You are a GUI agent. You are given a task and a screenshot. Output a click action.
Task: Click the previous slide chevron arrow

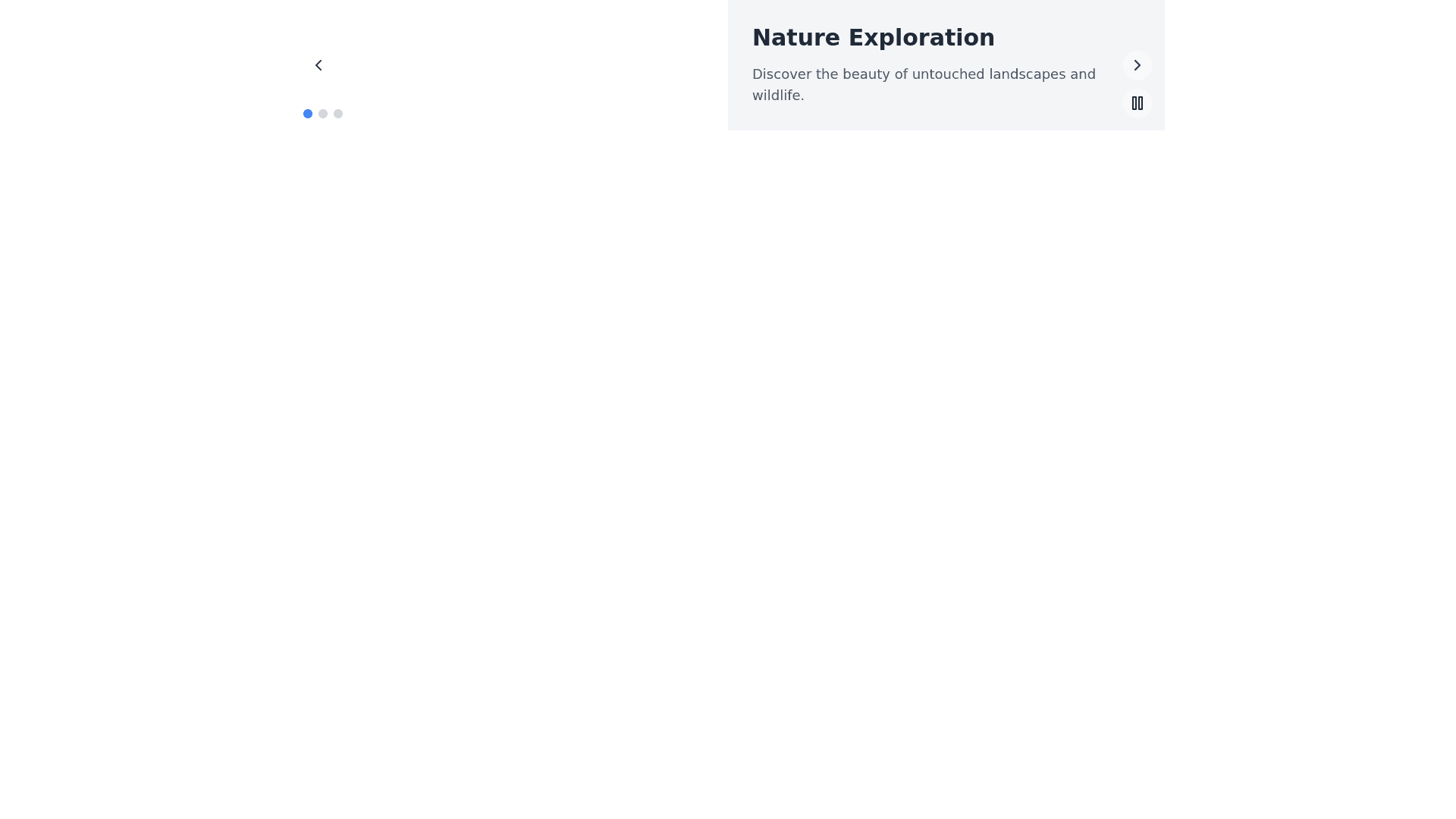[318, 65]
